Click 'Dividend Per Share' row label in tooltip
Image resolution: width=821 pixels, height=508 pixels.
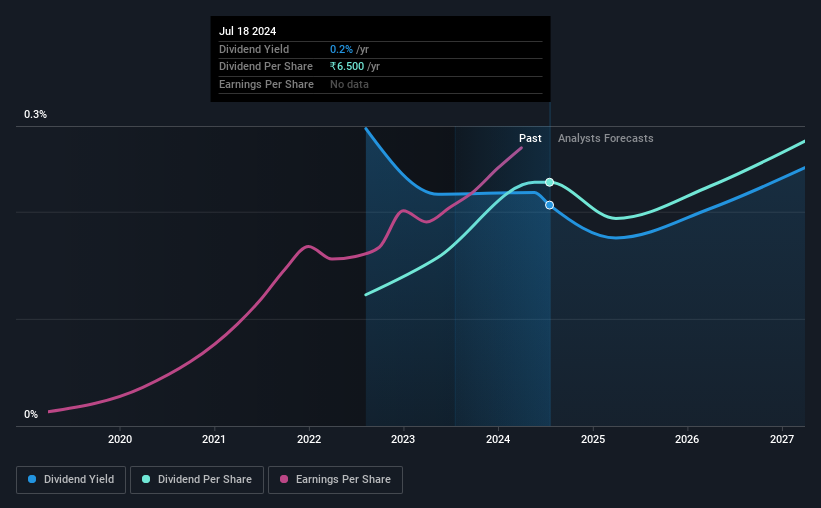click(x=265, y=67)
